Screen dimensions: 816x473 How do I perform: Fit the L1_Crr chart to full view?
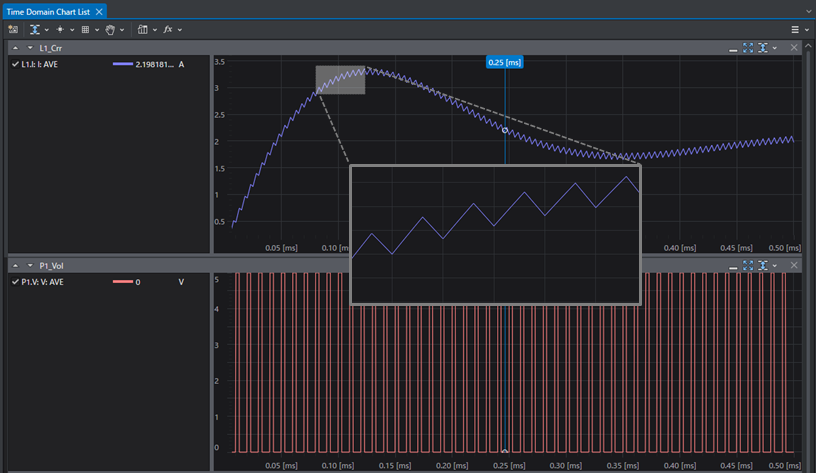point(748,48)
